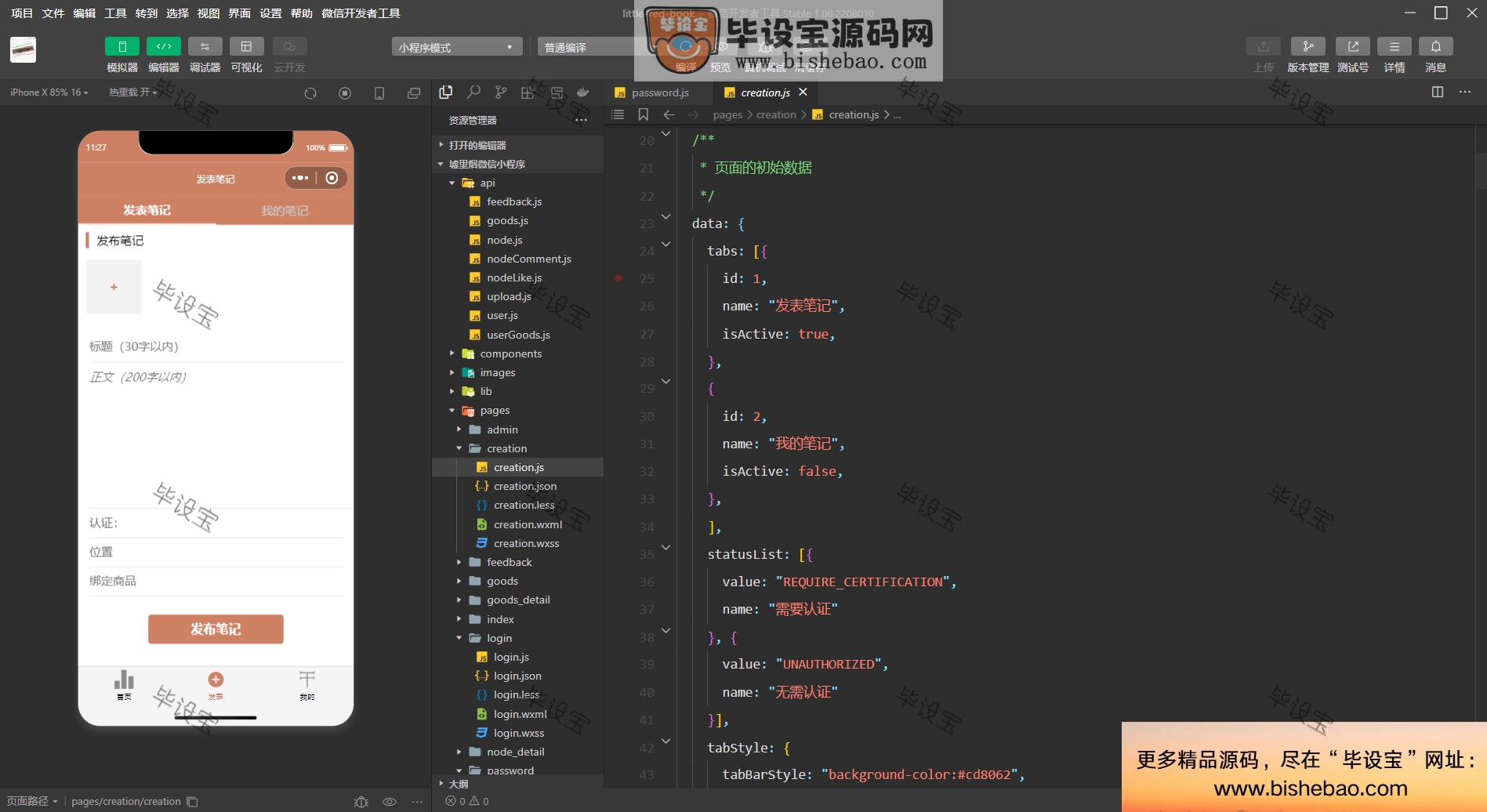Click the simulator refresh icon
The width and height of the screenshot is (1487, 812).
(310, 93)
